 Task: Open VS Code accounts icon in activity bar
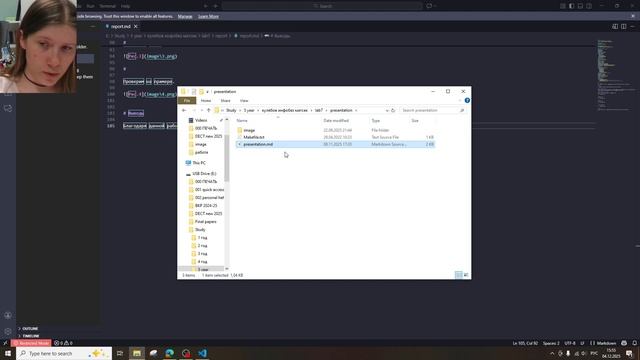pos(8,316)
